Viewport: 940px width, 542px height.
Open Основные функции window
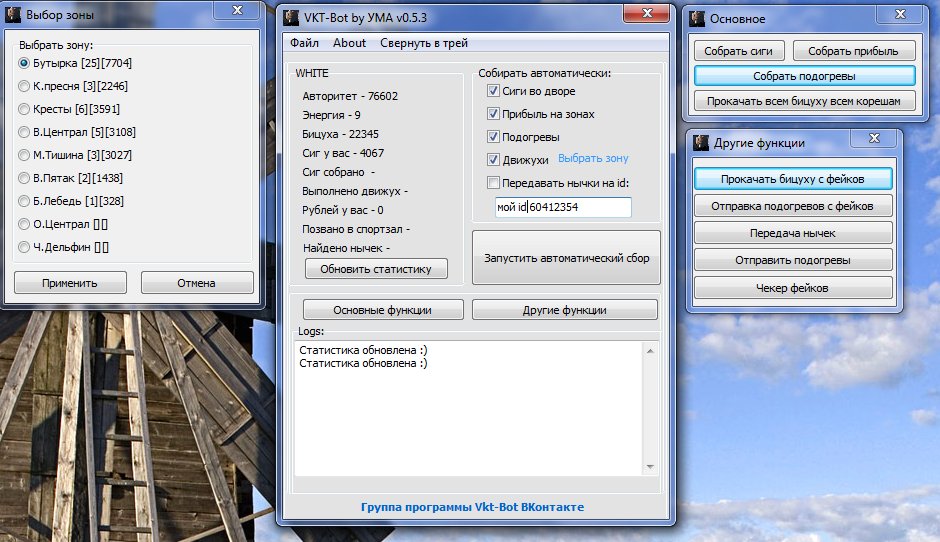point(383,310)
